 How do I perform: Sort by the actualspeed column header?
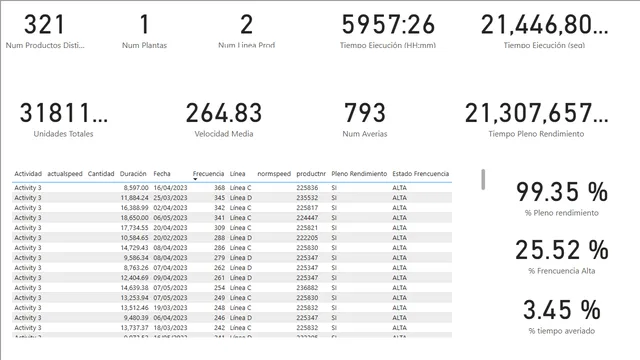click(65, 173)
